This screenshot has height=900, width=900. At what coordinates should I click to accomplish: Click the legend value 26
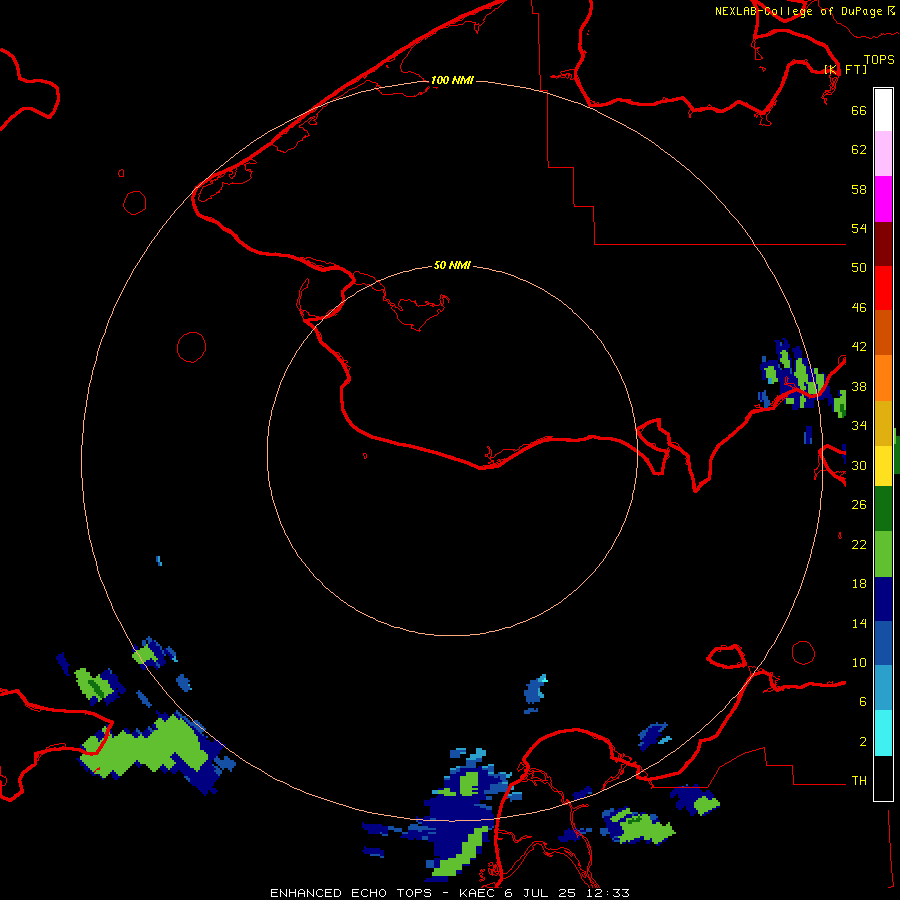coord(859,505)
